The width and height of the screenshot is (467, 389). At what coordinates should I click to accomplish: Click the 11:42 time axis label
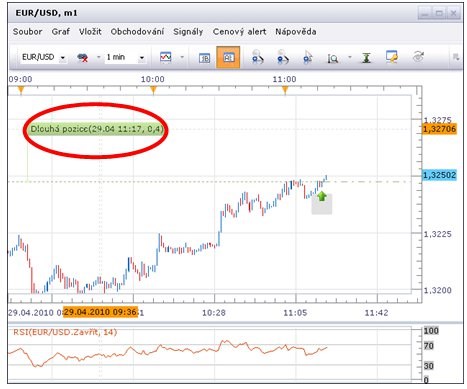coord(376,313)
